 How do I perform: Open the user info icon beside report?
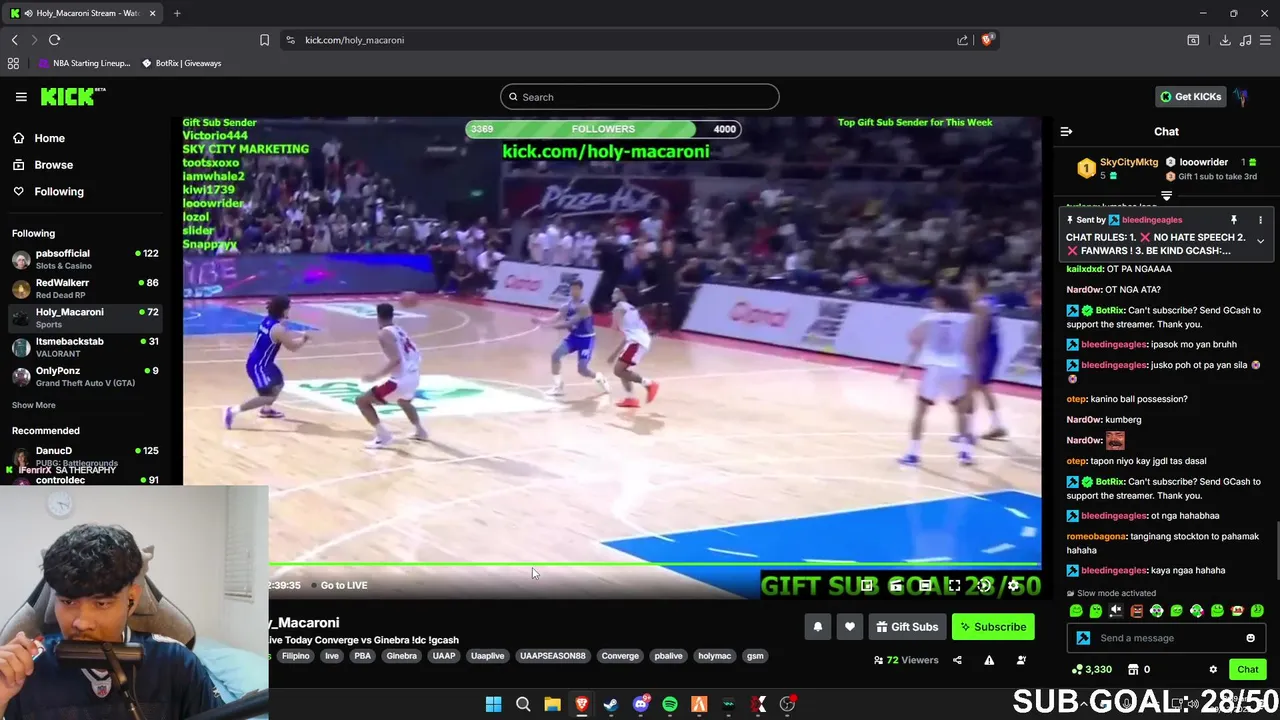point(1021,660)
